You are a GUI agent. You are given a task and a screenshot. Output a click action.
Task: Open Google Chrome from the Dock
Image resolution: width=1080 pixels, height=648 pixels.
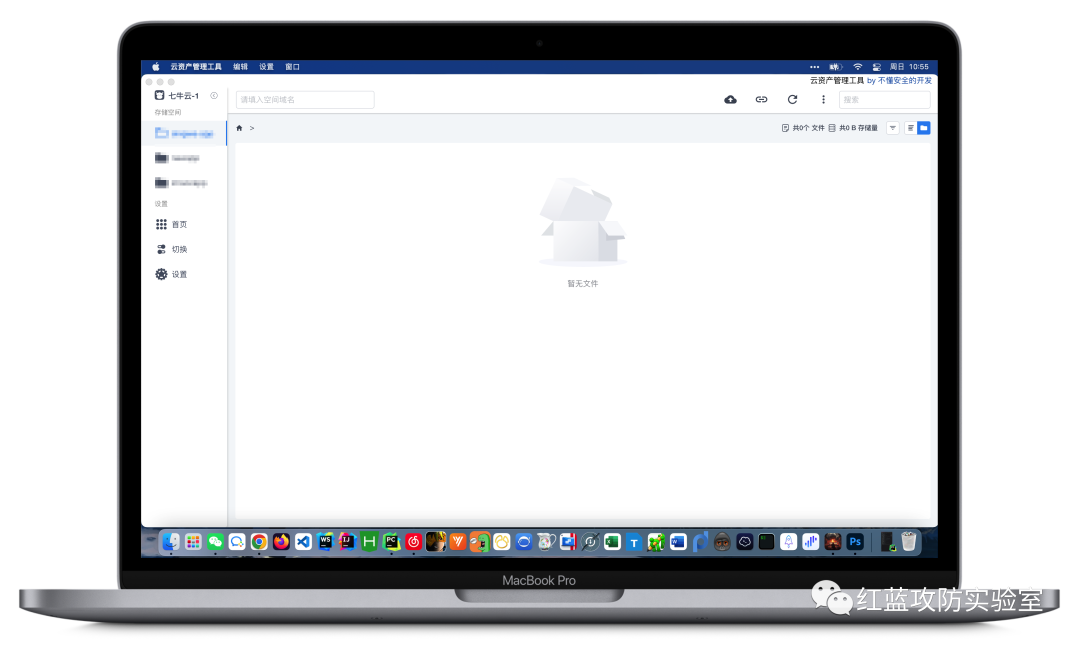259,542
